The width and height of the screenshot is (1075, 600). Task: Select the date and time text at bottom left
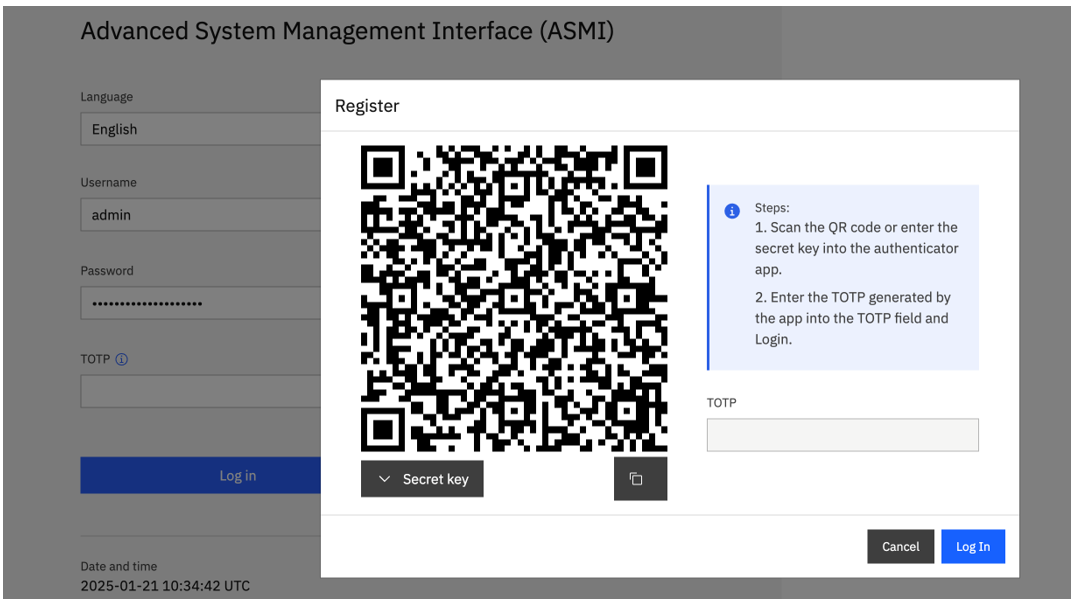pyautogui.click(x=165, y=586)
